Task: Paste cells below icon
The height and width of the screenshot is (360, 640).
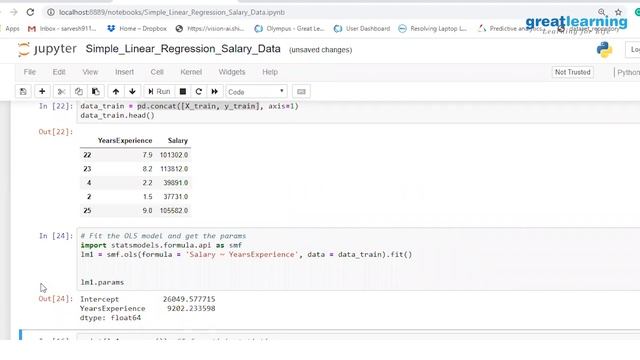Action: [96, 91]
